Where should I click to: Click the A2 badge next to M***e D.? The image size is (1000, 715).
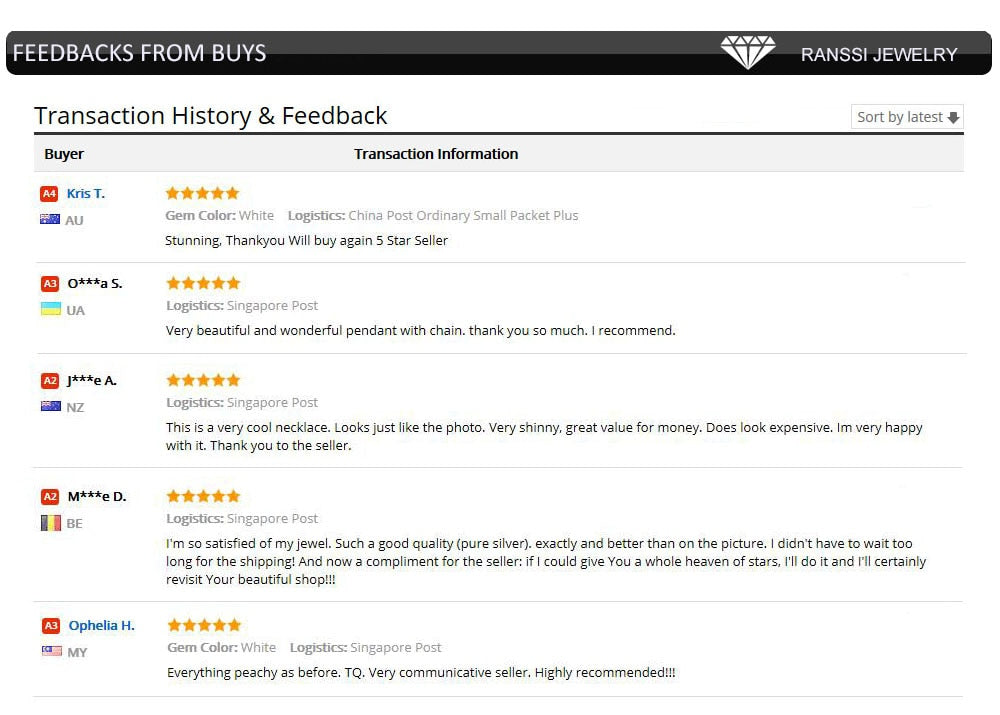pyautogui.click(x=50, y=496)
